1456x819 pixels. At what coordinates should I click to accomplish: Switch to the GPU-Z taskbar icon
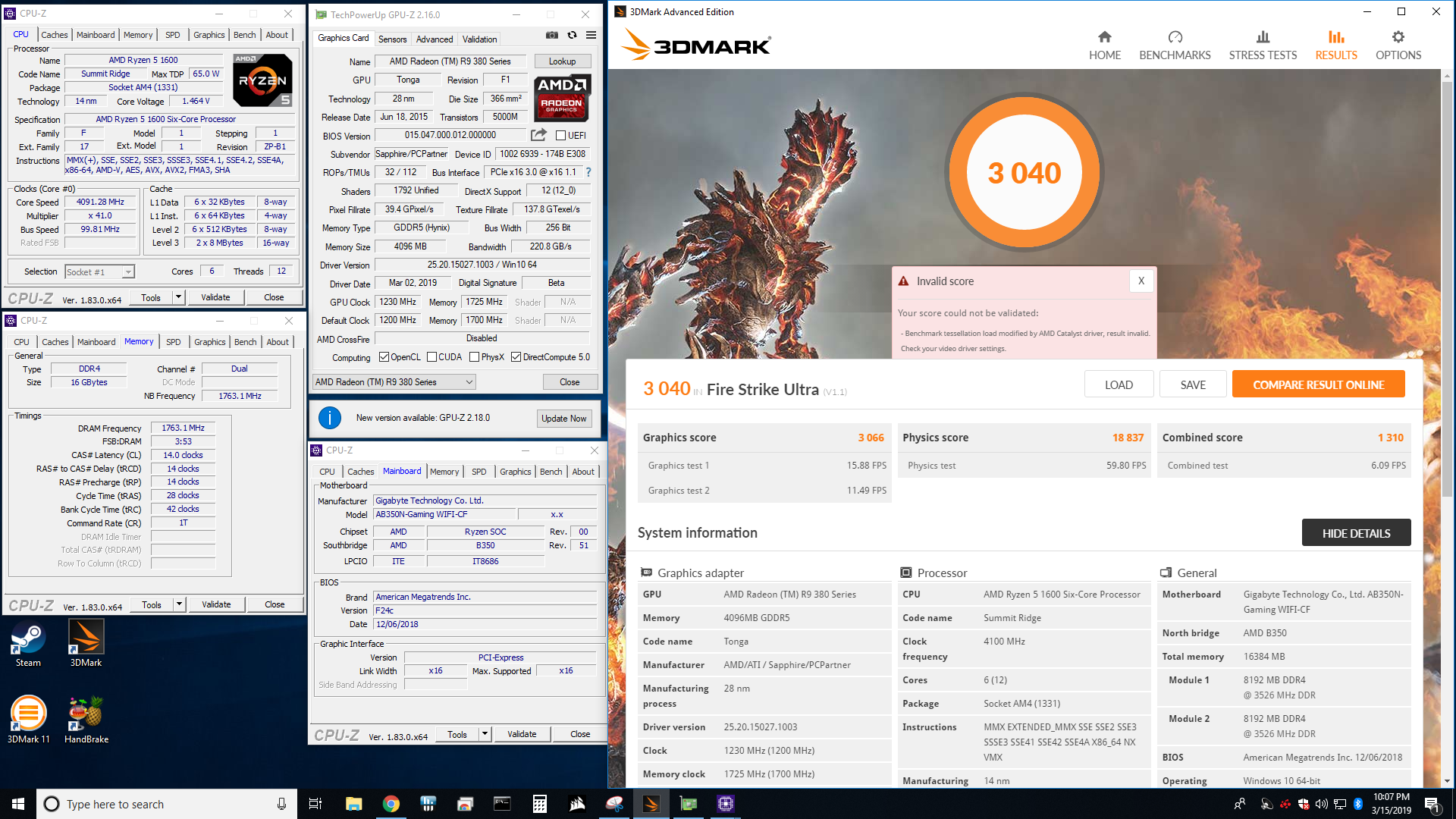[688, 804]
